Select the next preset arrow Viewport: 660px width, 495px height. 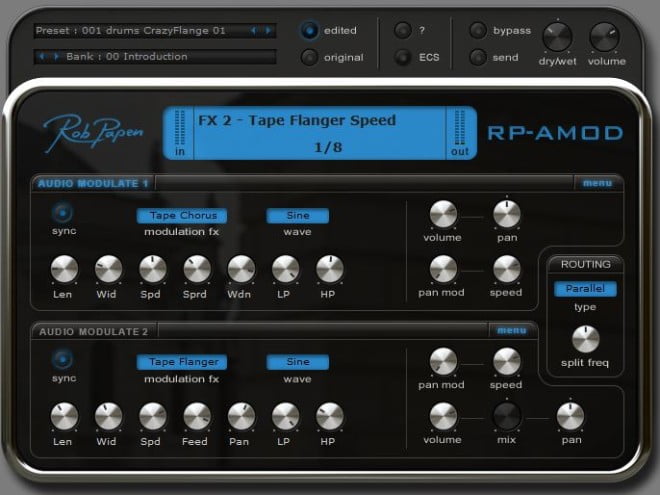(x=268, y=31)
